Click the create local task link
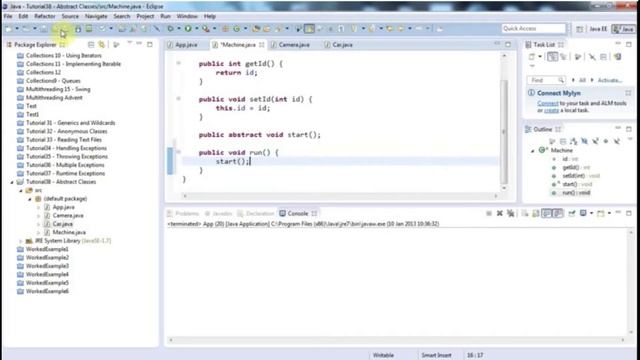This screenshot has height=360, width=640. [551, 110]
